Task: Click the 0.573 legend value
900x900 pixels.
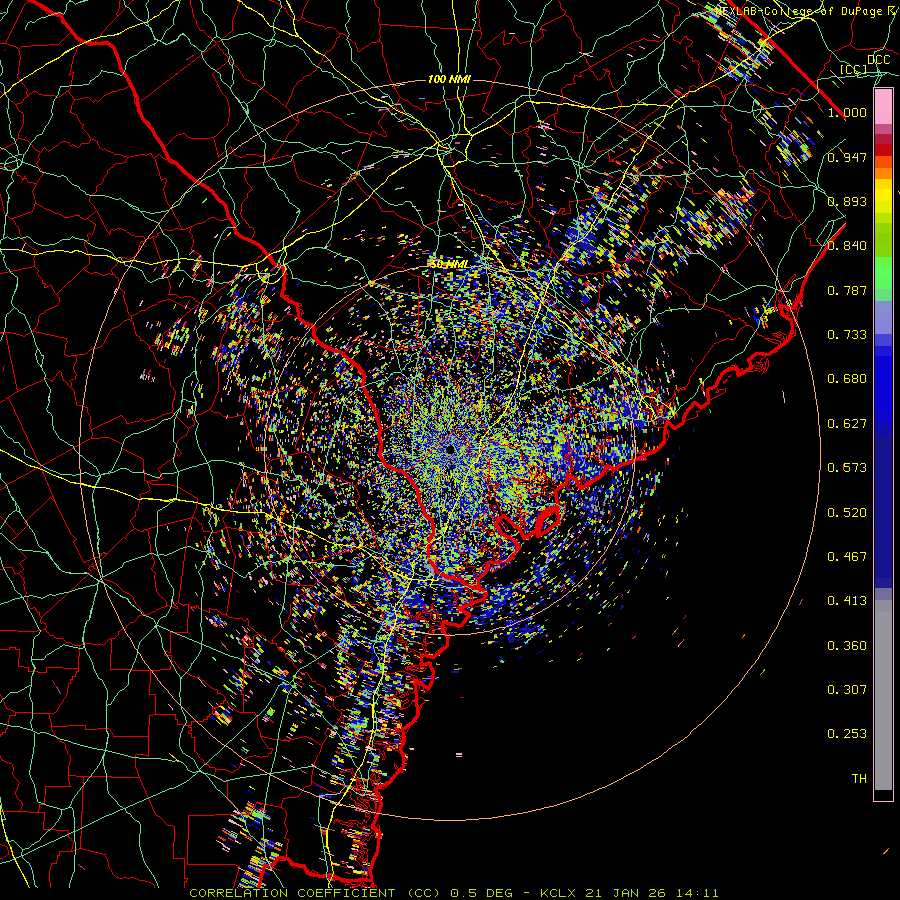Action: [847, 468]
